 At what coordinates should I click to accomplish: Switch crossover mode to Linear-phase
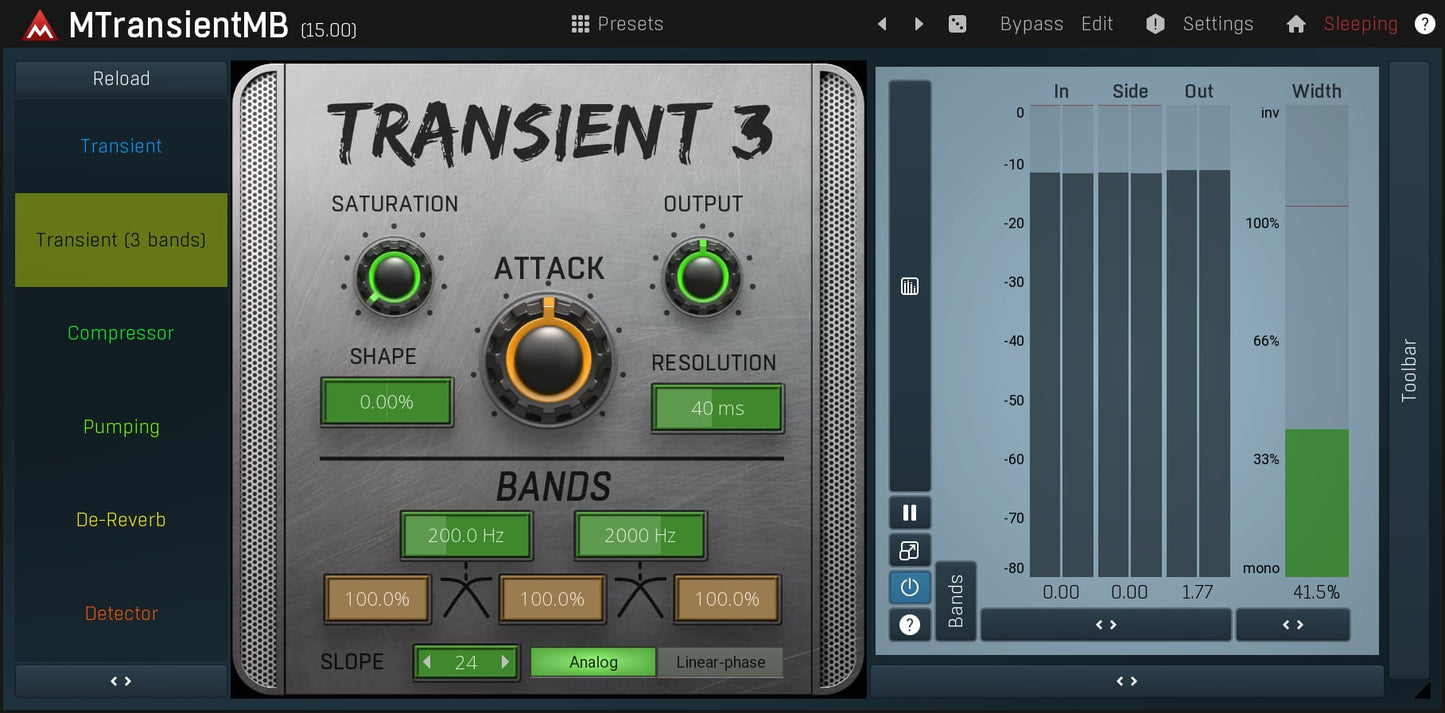coord(720,661)
